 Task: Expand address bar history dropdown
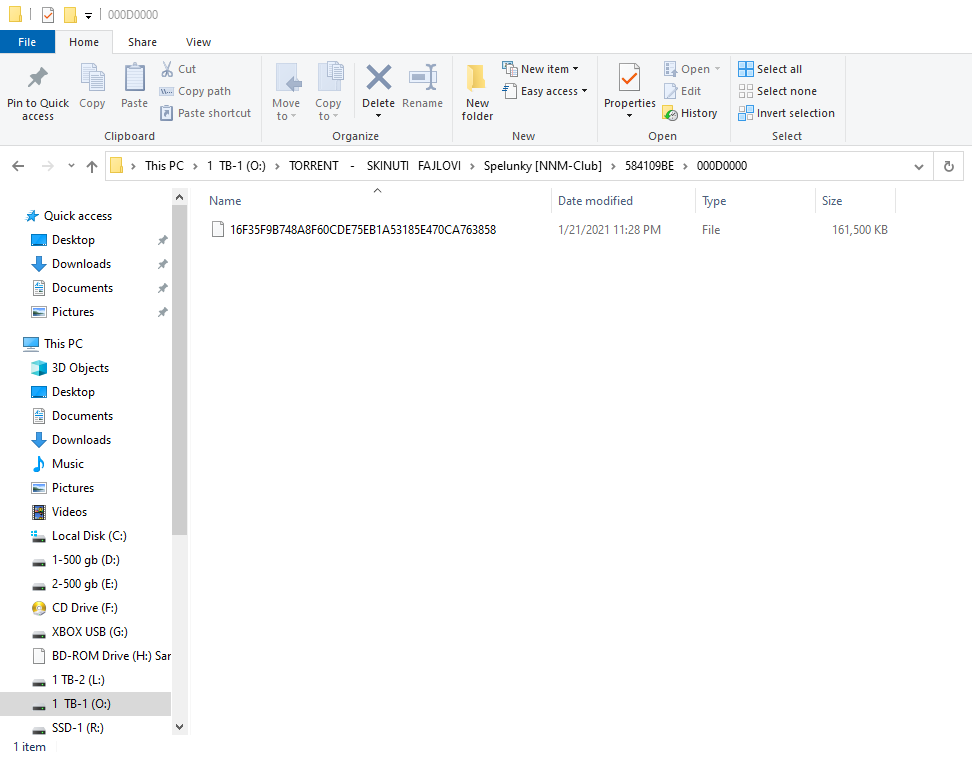[x=919, y=166]
